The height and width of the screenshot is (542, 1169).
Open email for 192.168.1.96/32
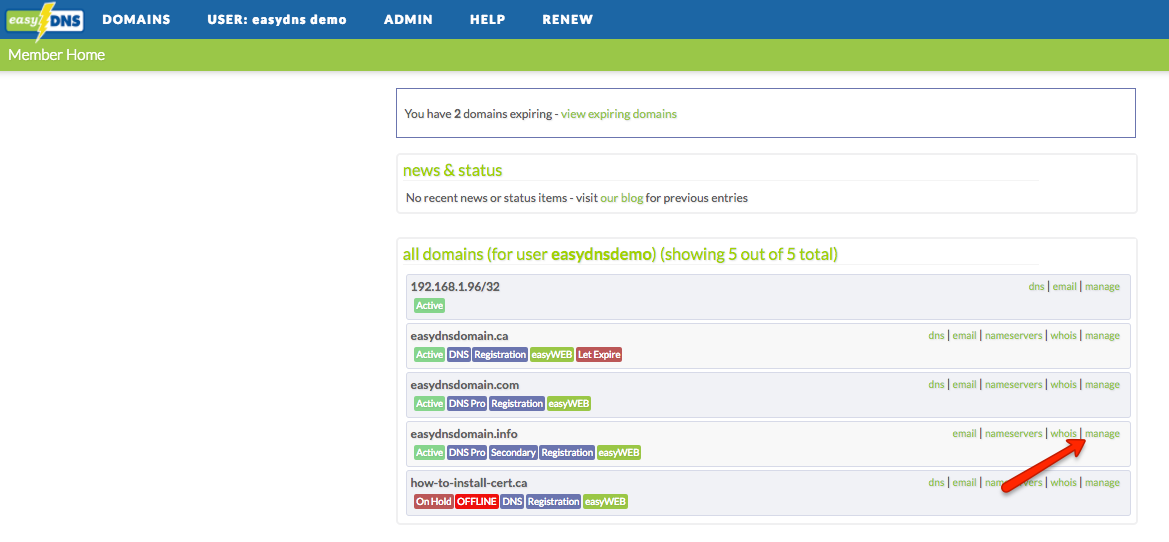click(1065, 286)
